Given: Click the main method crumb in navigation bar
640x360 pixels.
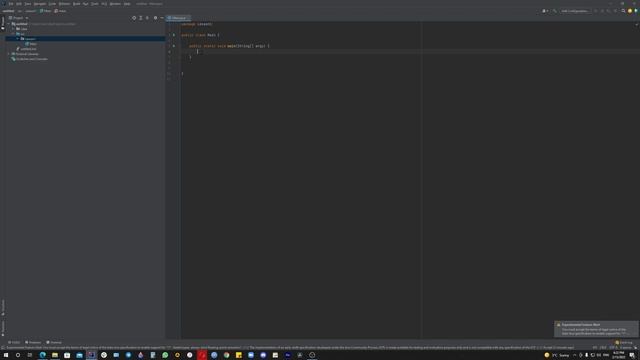Looking at the screenshot, I should [x=60, y=11].
